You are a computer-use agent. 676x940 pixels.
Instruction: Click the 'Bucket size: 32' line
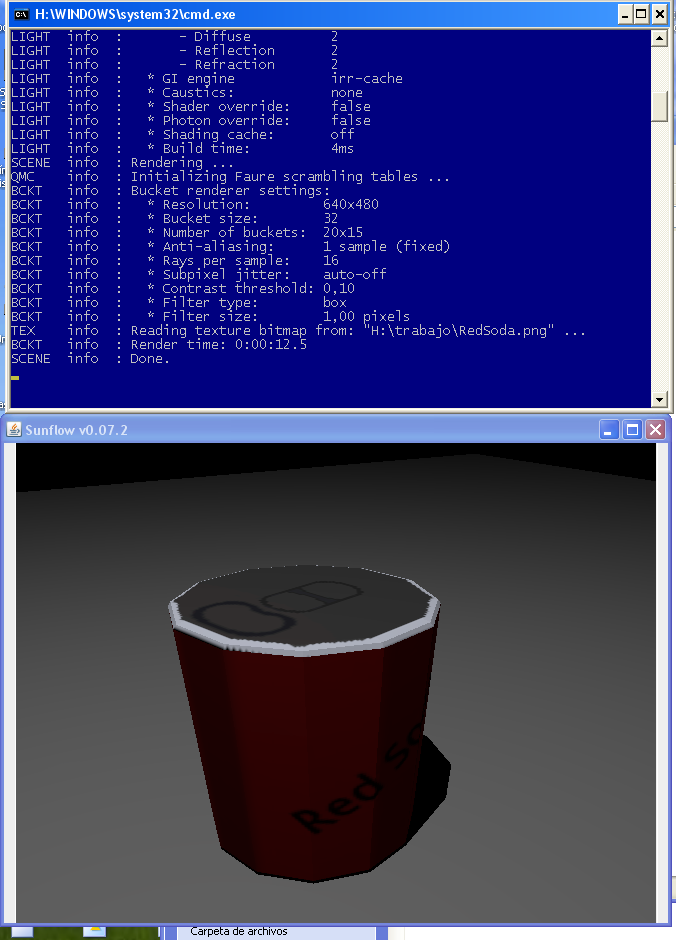pyautogui.click(x=174, y=219)
